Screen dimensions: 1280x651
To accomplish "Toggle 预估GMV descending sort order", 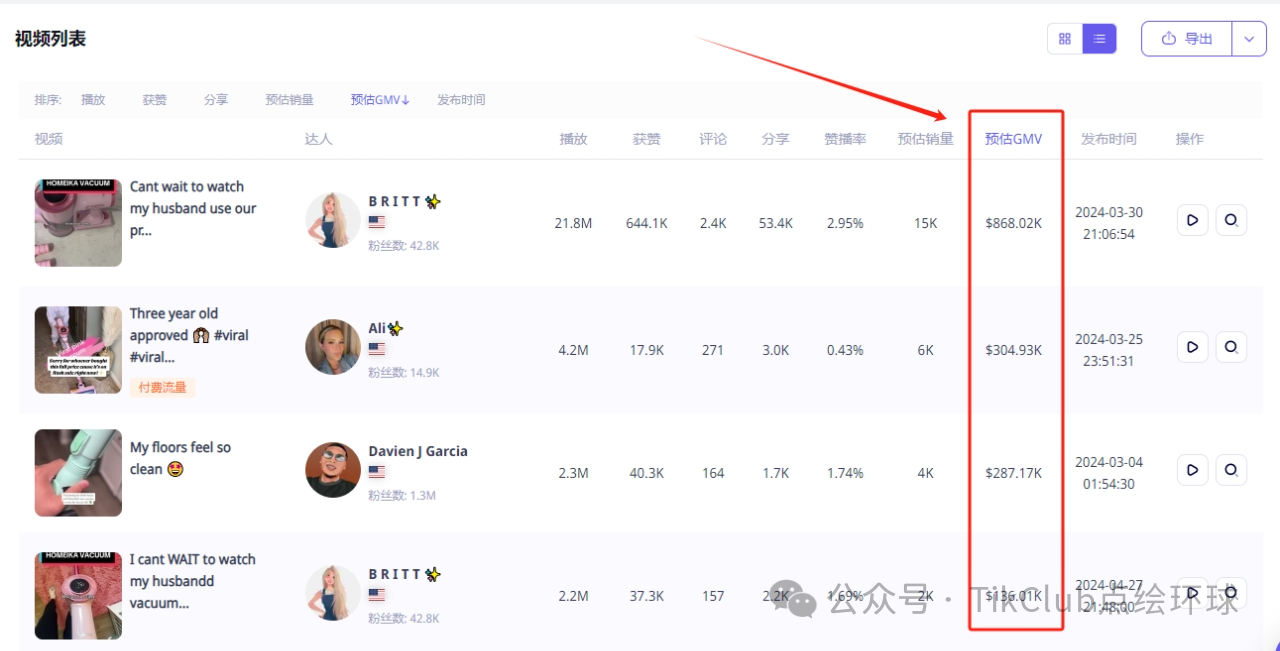I will pos(380,100).
